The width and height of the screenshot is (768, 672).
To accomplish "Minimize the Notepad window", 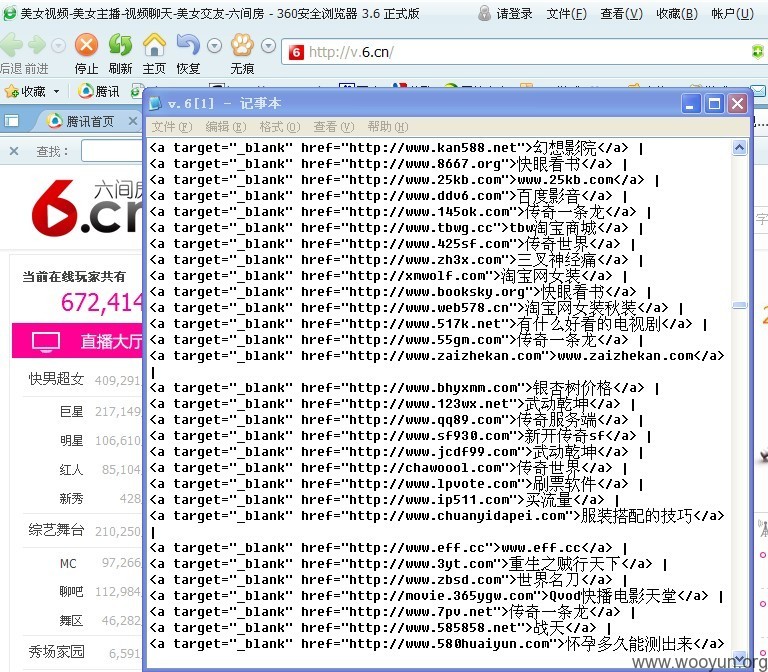I will click(691, 104).
